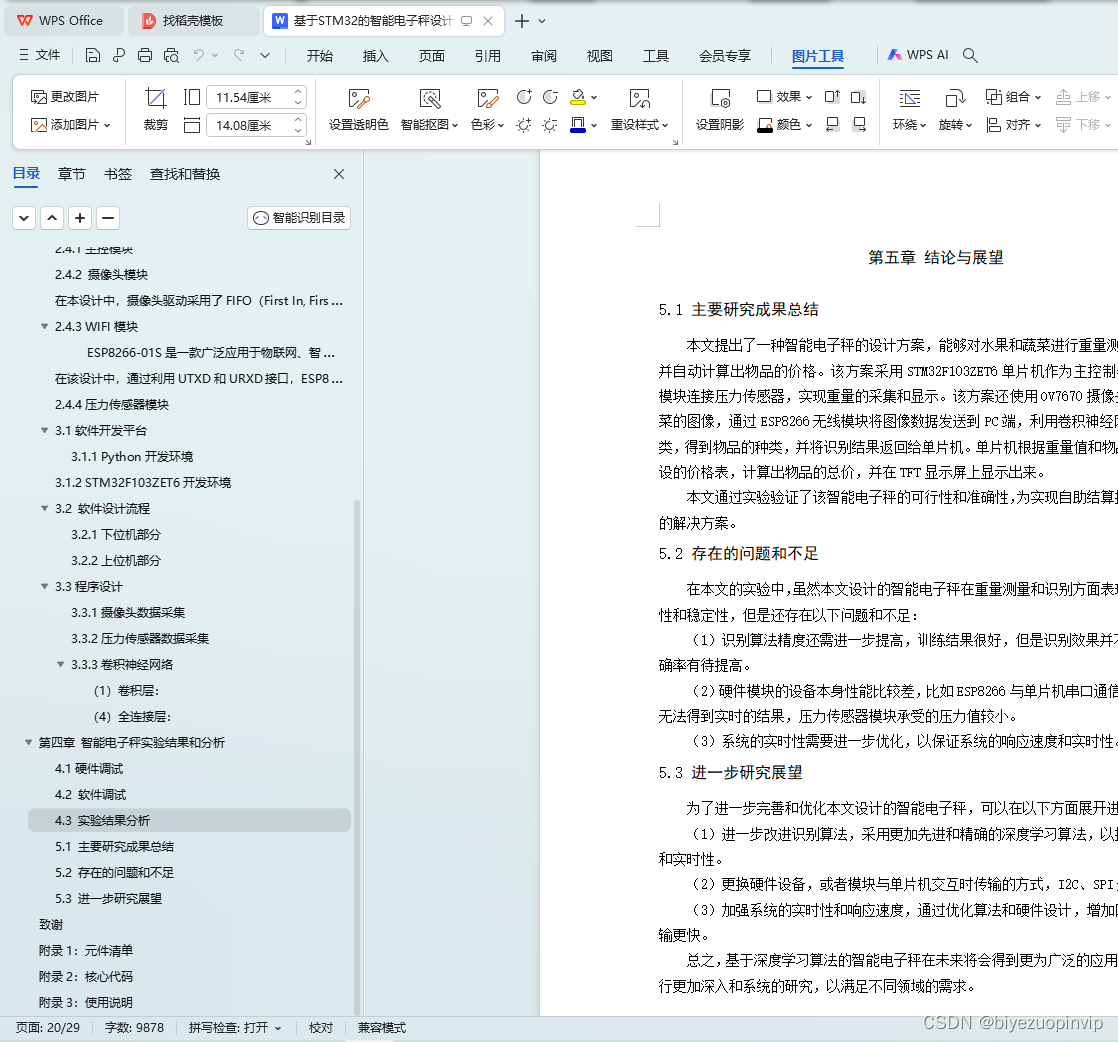Open the 文件 File menu
Viewport: 1118px width, 1042px height.
40,55
